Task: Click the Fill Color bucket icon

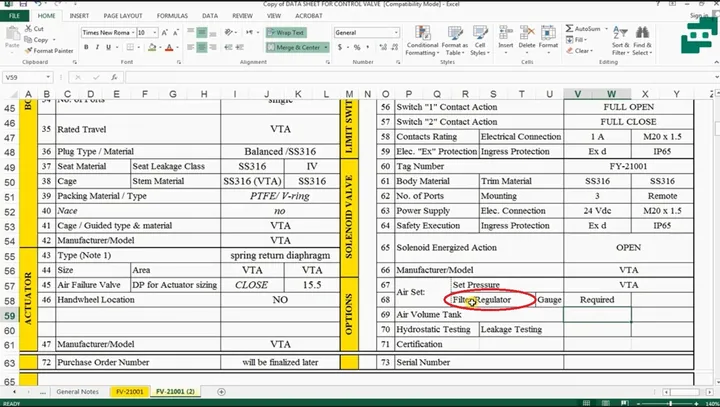Action: point(152,47)
